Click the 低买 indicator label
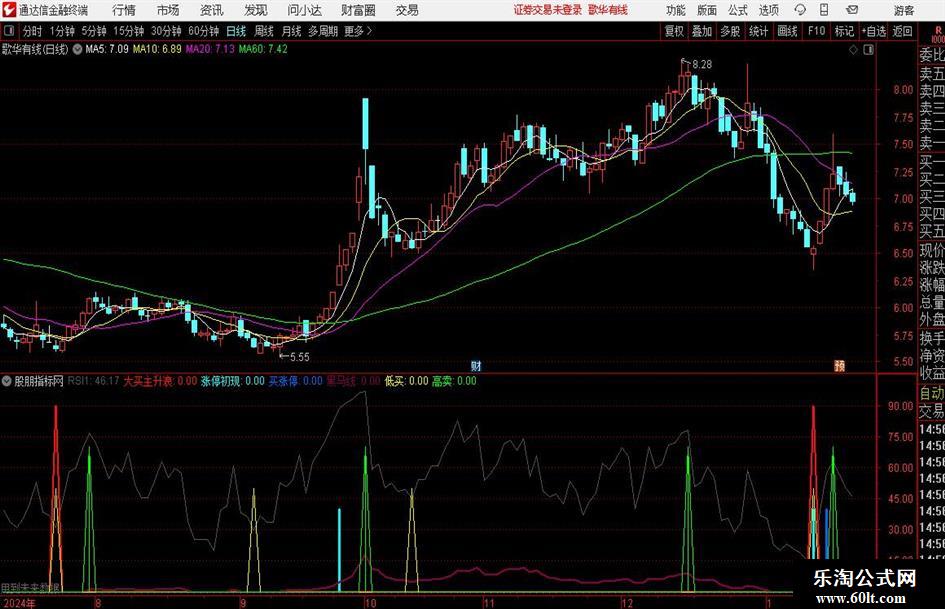This screenshot has width=945, height=609. click(x=406, y=381)
